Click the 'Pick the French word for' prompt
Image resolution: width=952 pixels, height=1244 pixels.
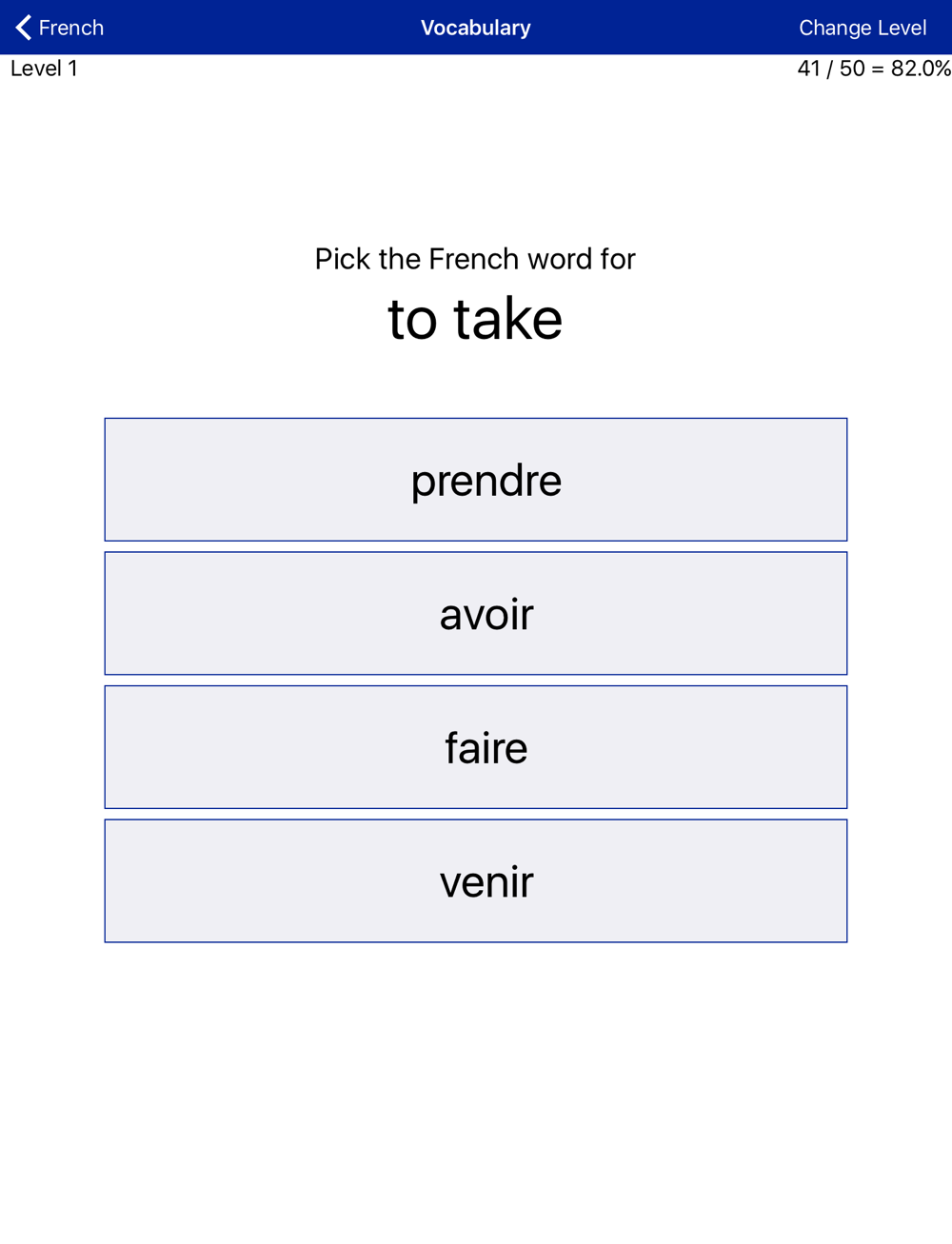[475, 259]
